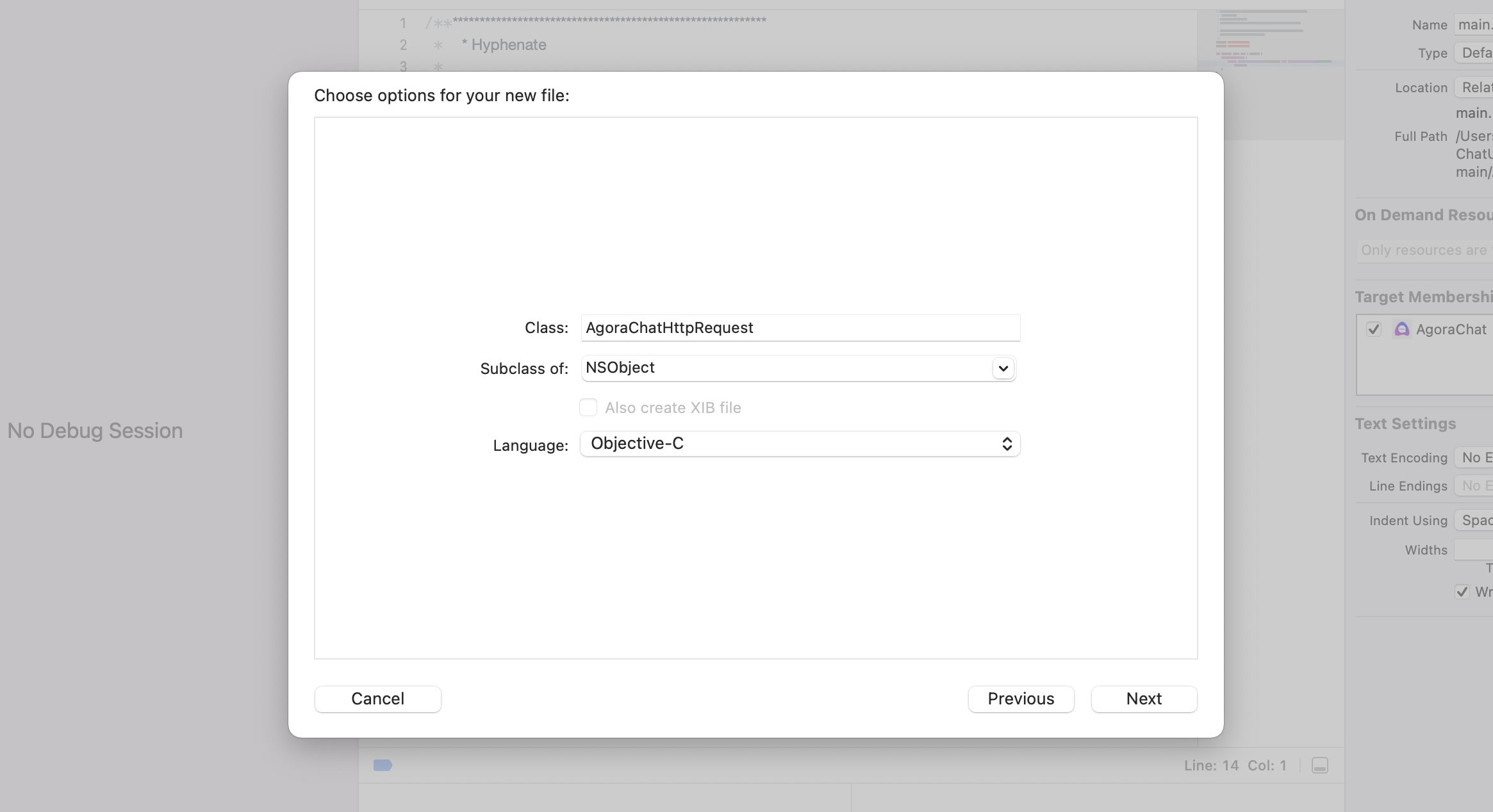Toggle the Wrap lines checkbox in inspector

pos(1462,592)
